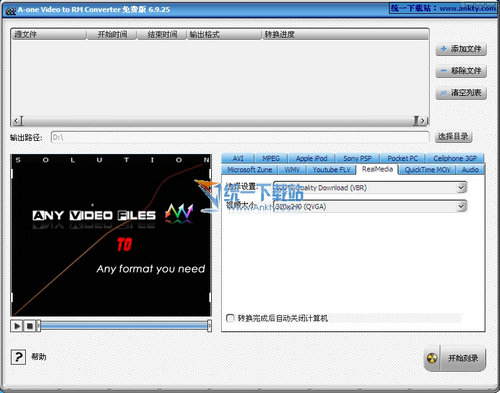Switch to the Cellphone 3GP tab
The width and height of the screenshot is (500, 393).
[455, 158]
